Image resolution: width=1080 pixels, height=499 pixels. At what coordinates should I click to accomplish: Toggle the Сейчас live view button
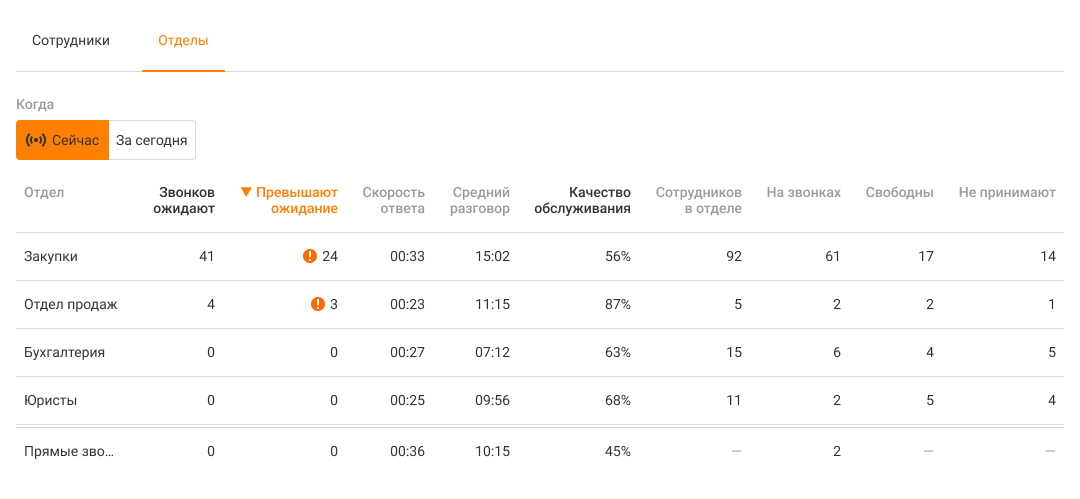[x=62, y=140]
